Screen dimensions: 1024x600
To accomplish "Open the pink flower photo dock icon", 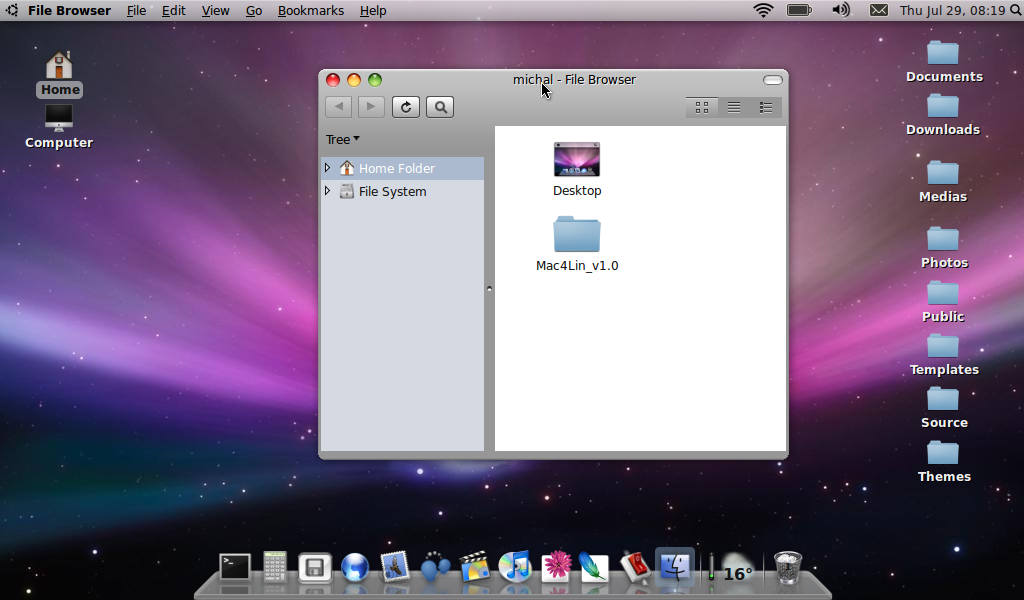I will click(x=556, y=566).
